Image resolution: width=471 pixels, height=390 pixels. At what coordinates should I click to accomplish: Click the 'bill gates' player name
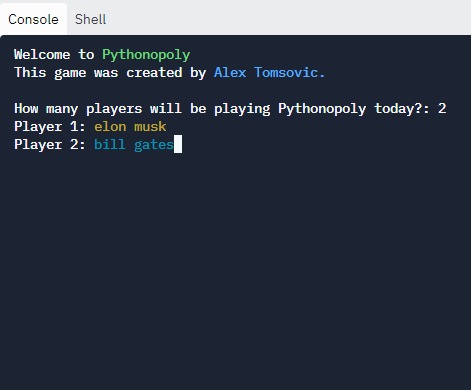pos(134,145)
